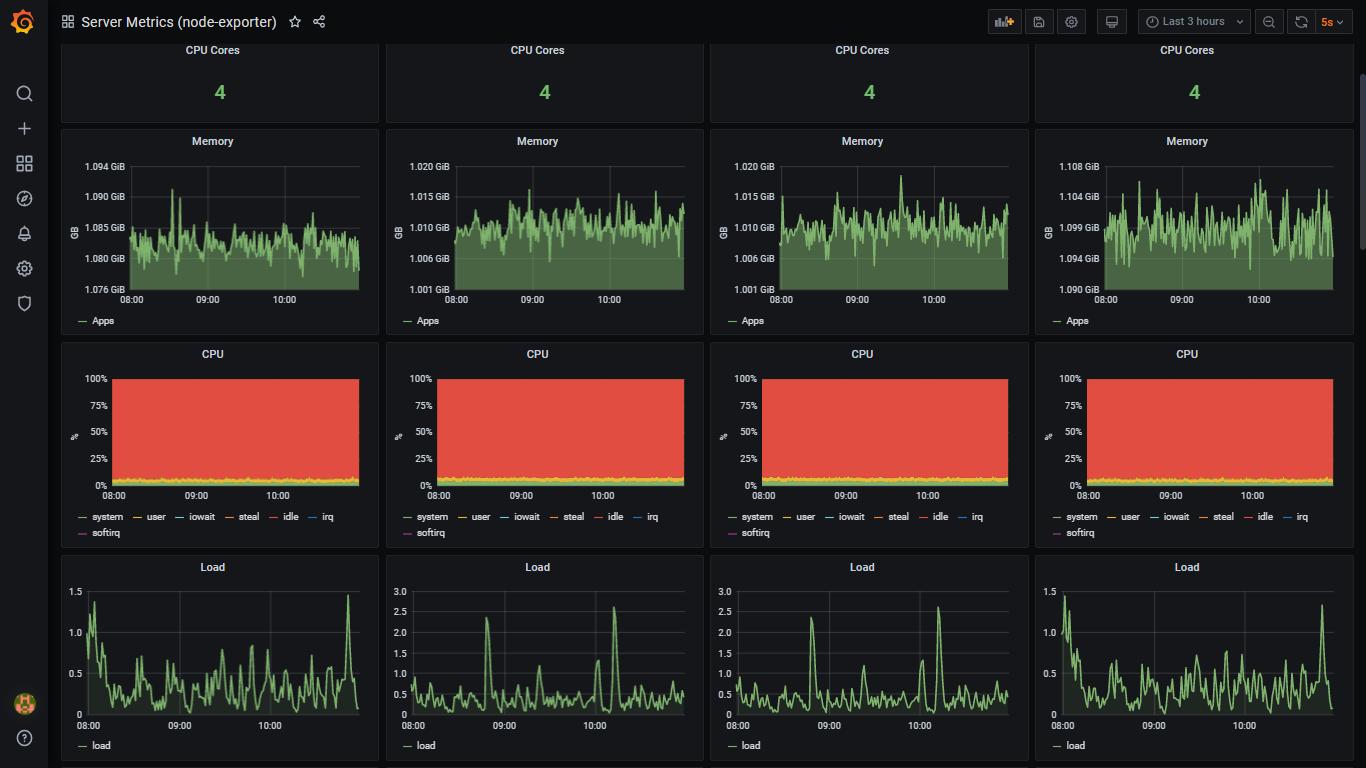
Task: Open Grafana search from the sidebar
Action: (x=24, y=93)
